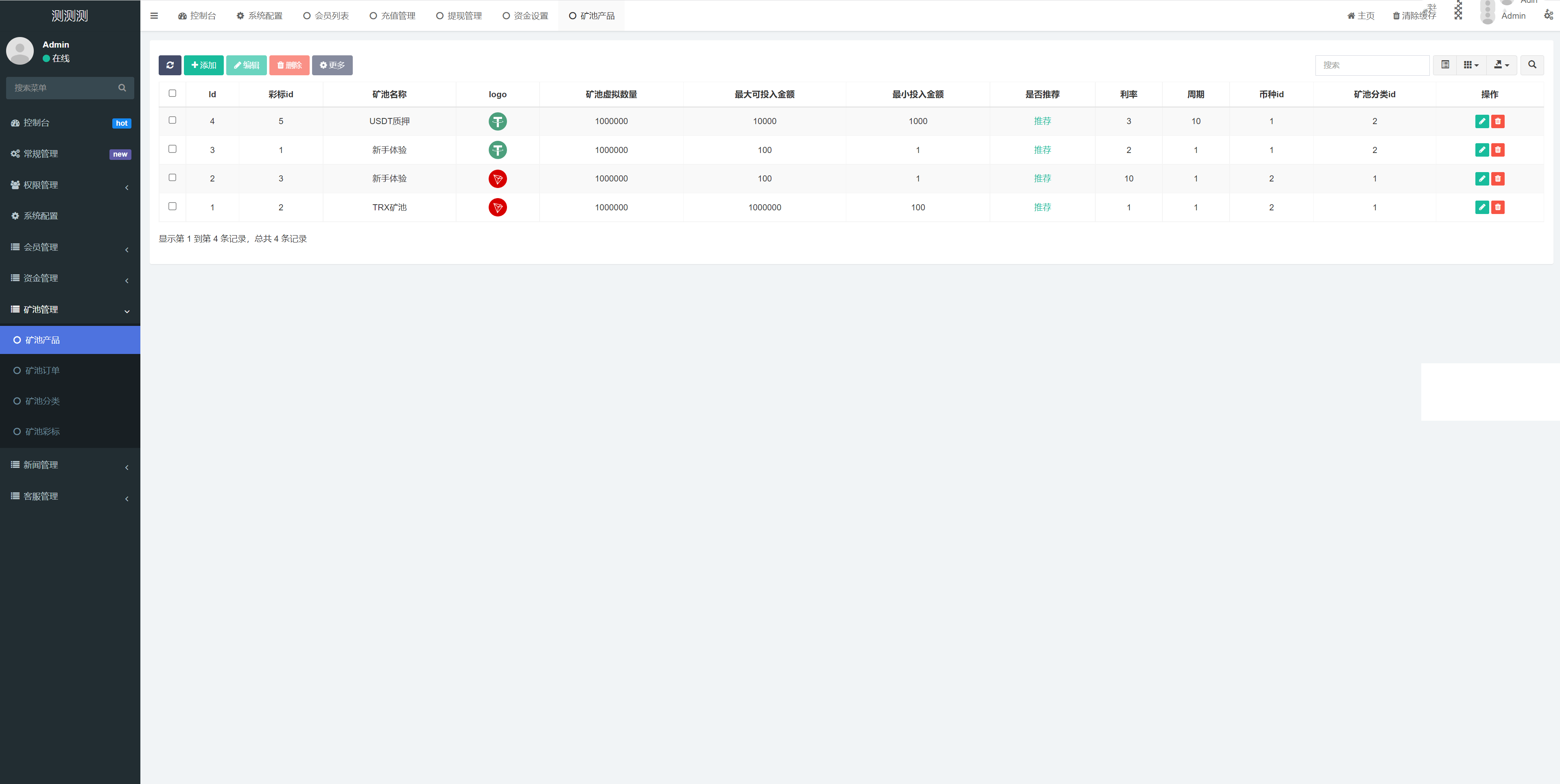Viewport: 1560px width, 784px height.
Task: Check the select-all checkbox in table header
Action: coord(172,93)
